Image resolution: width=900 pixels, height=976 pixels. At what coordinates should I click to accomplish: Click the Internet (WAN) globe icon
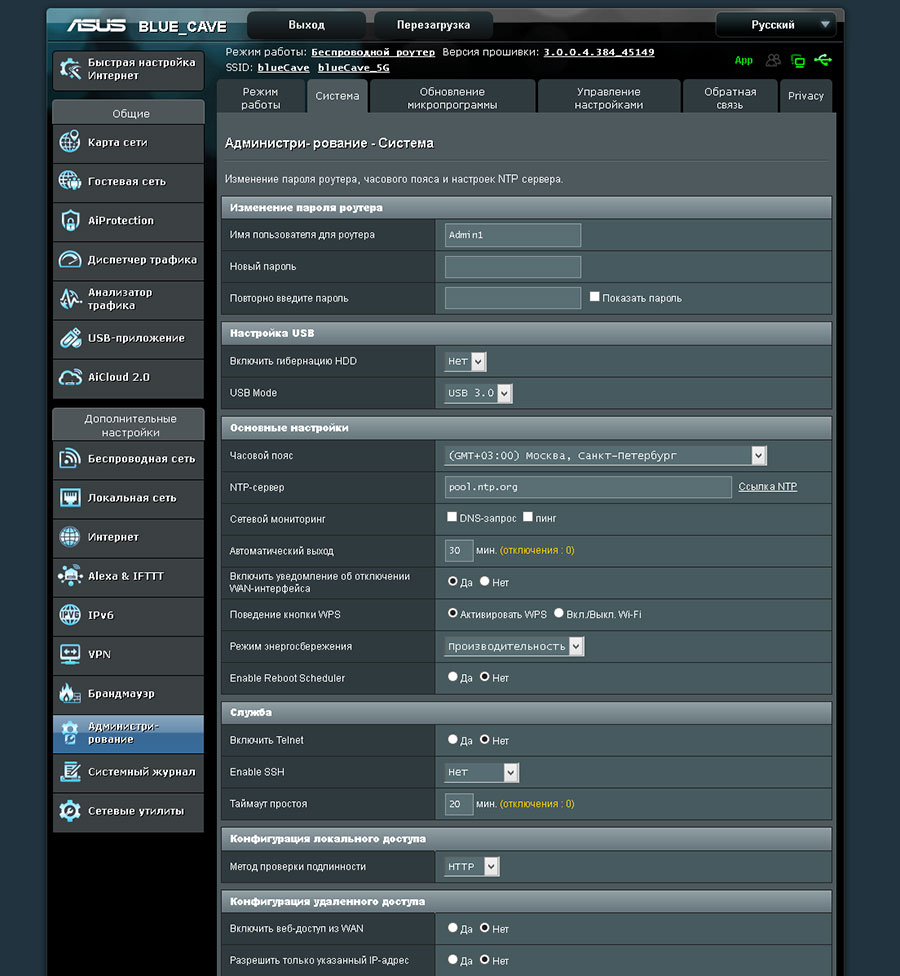[70, 537]
